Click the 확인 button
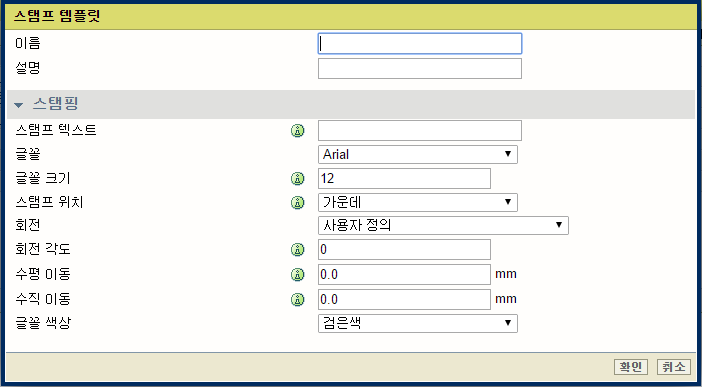The image size is (702, 387). tap(631, 367)
